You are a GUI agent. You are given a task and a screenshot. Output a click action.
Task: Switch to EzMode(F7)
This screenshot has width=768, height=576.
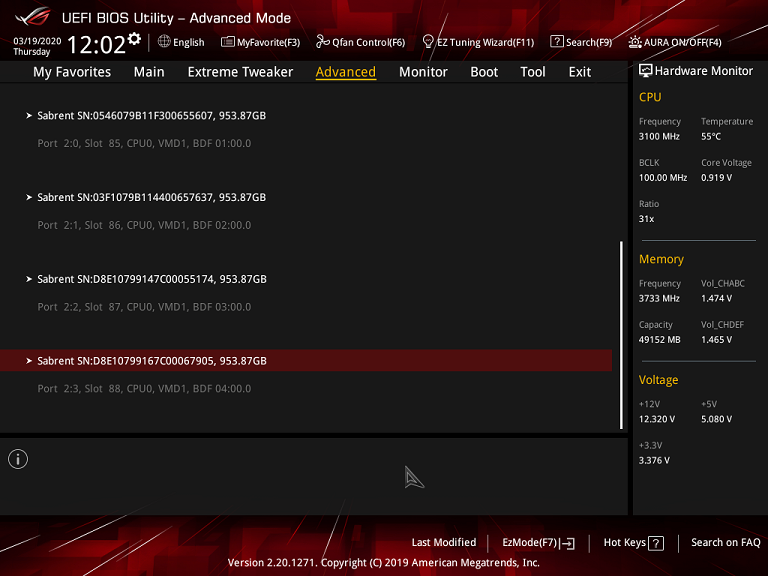point(538,543)
